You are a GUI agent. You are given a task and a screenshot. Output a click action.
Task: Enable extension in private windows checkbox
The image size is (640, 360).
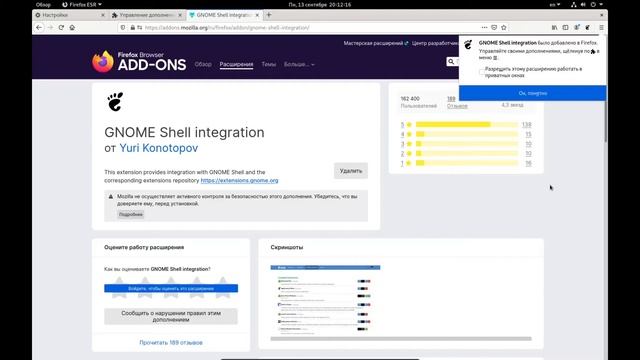(482, 72)
